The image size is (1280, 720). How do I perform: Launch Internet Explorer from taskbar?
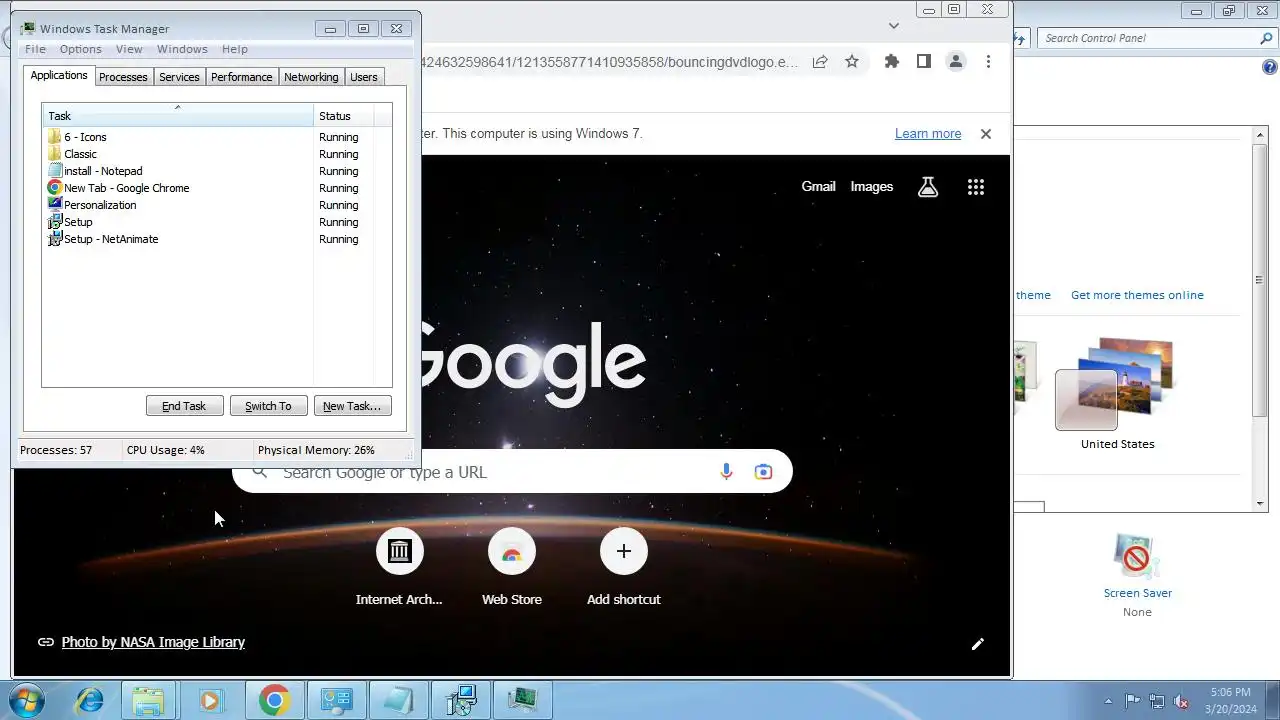pos(90,700)
